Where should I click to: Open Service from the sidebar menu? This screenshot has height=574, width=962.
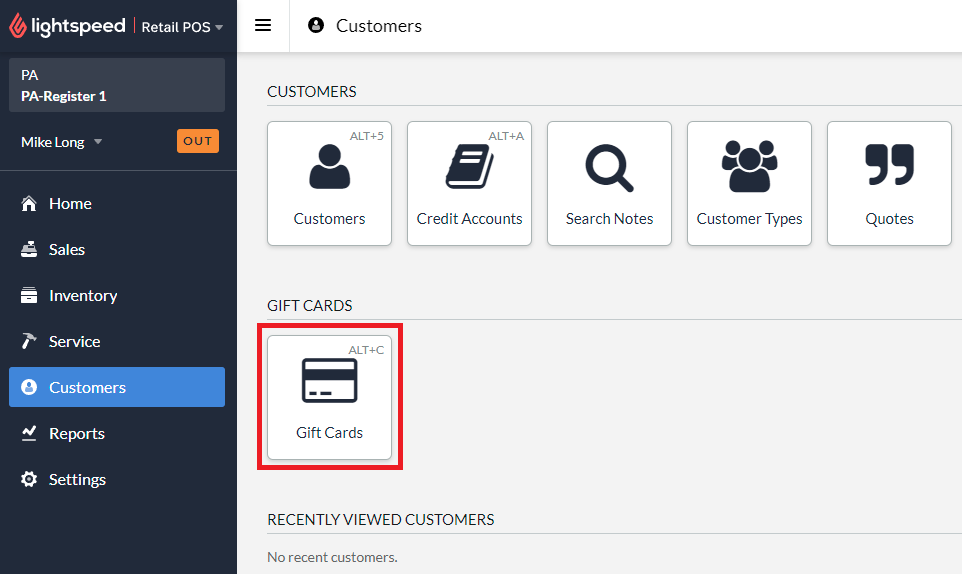[74, 341]
